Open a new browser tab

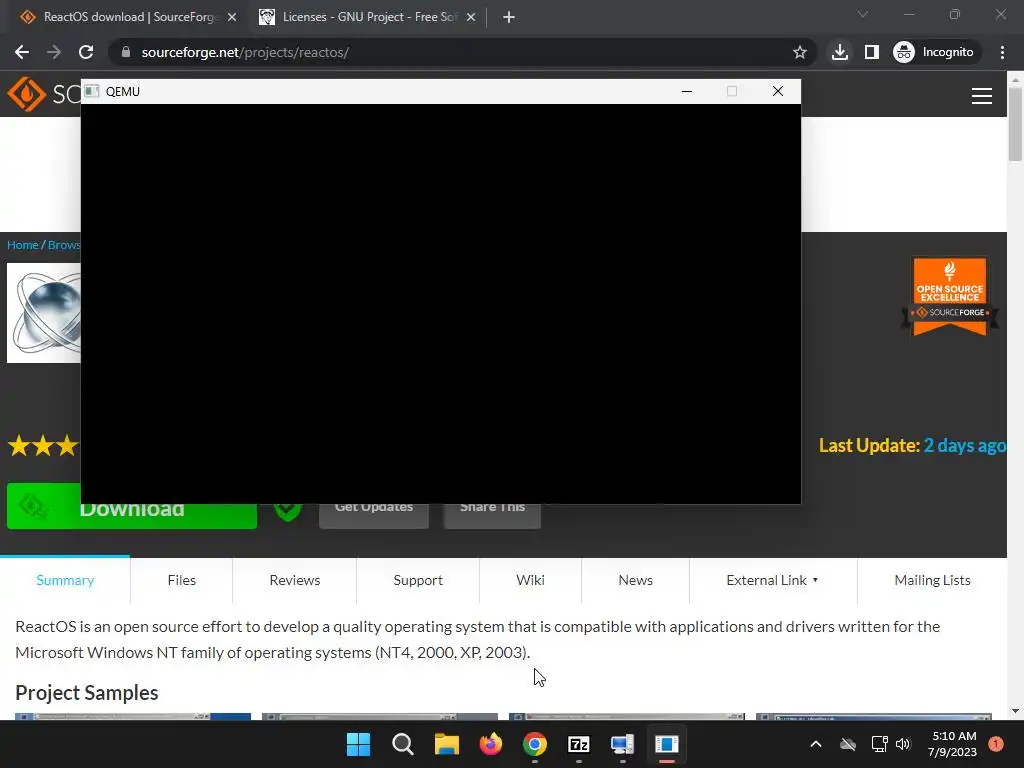tap(509, 17)
